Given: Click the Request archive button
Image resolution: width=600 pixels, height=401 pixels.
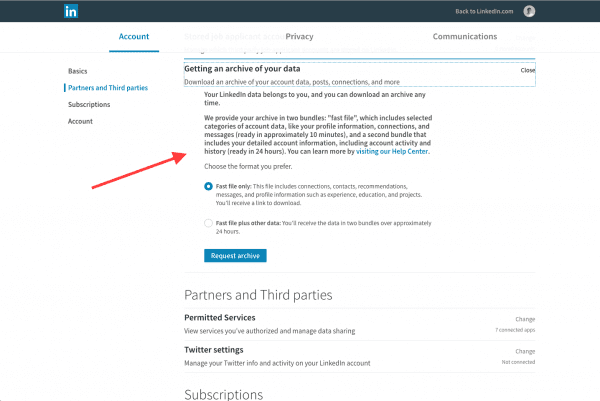Looking at the screenshot, I should [235, 256].
